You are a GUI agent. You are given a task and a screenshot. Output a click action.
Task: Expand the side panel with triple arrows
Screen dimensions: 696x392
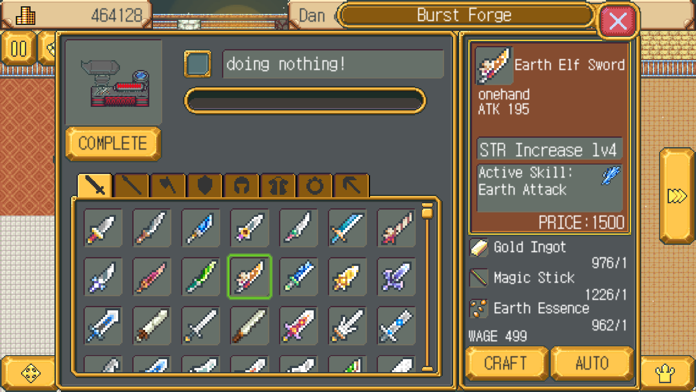(677, 196)
